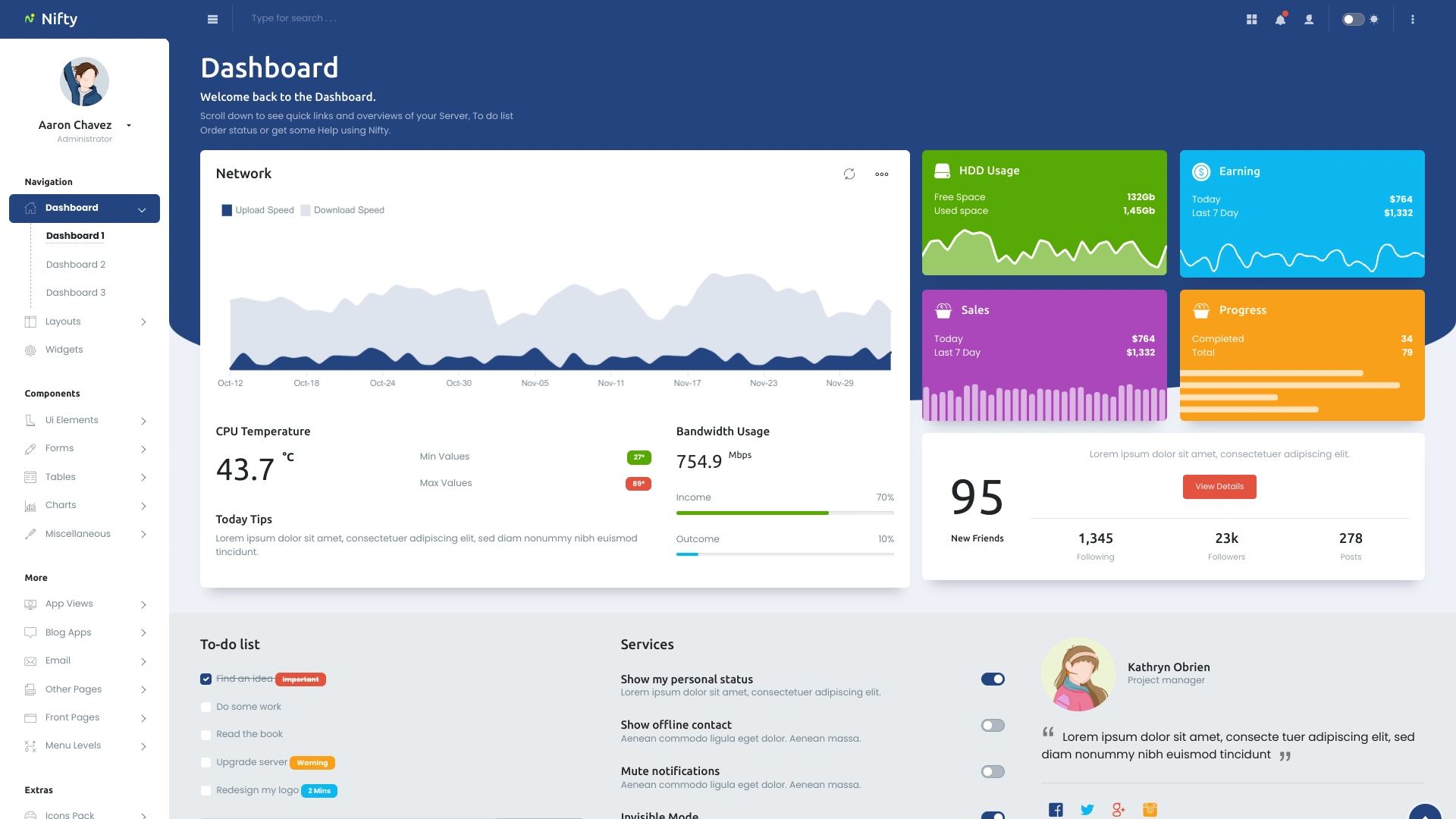Enable the Show offline contact toggle

click(x=993, y=725)
